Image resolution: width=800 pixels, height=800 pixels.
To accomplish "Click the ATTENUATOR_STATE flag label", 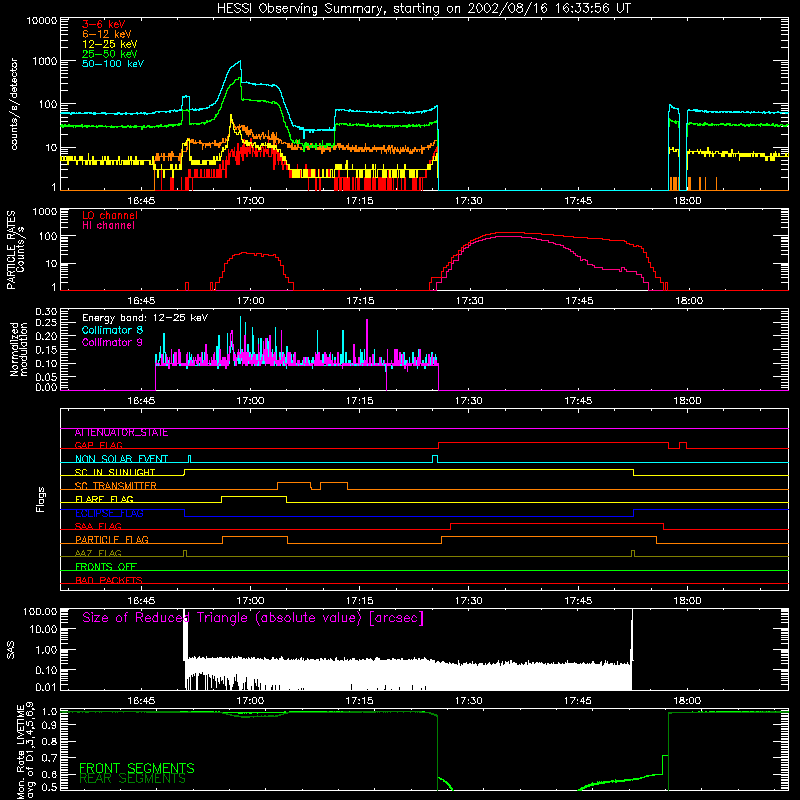I will [x=121, y=433].
